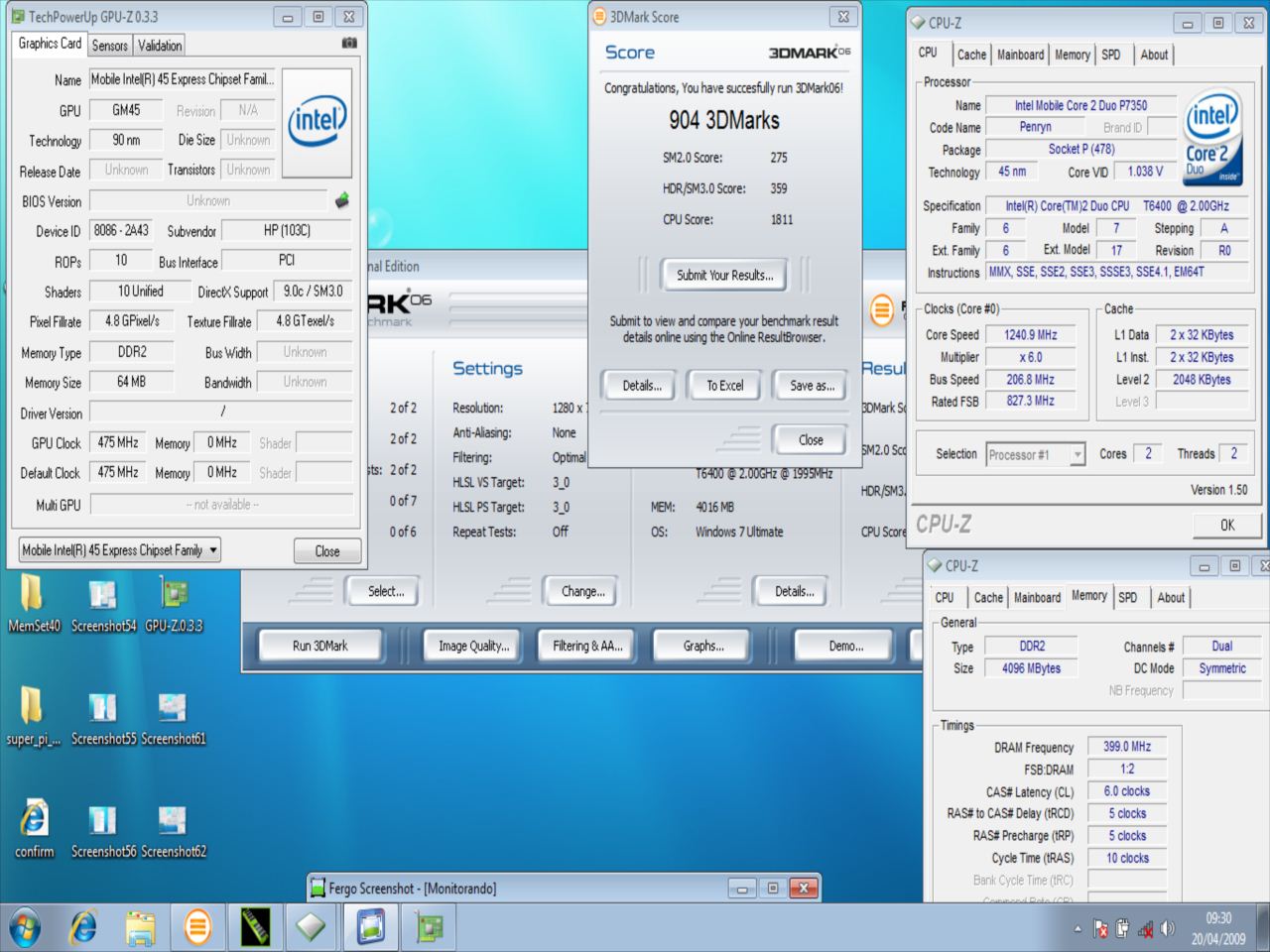Open the Processor #1 selection dropdown in CPU-Z
This screenshot has width=1270, height=952.
point(1035,454)
